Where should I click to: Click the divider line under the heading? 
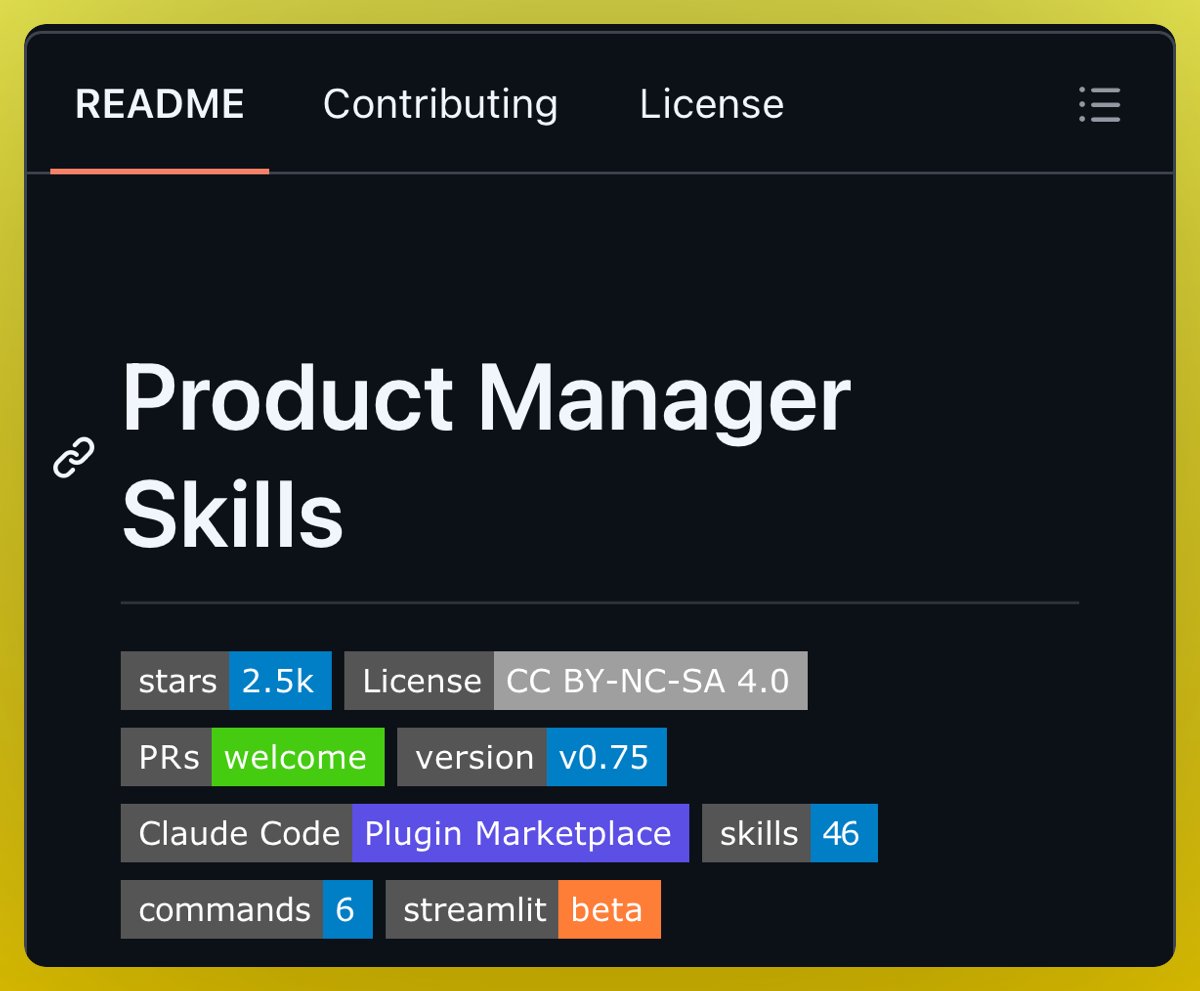coord(600,601)
